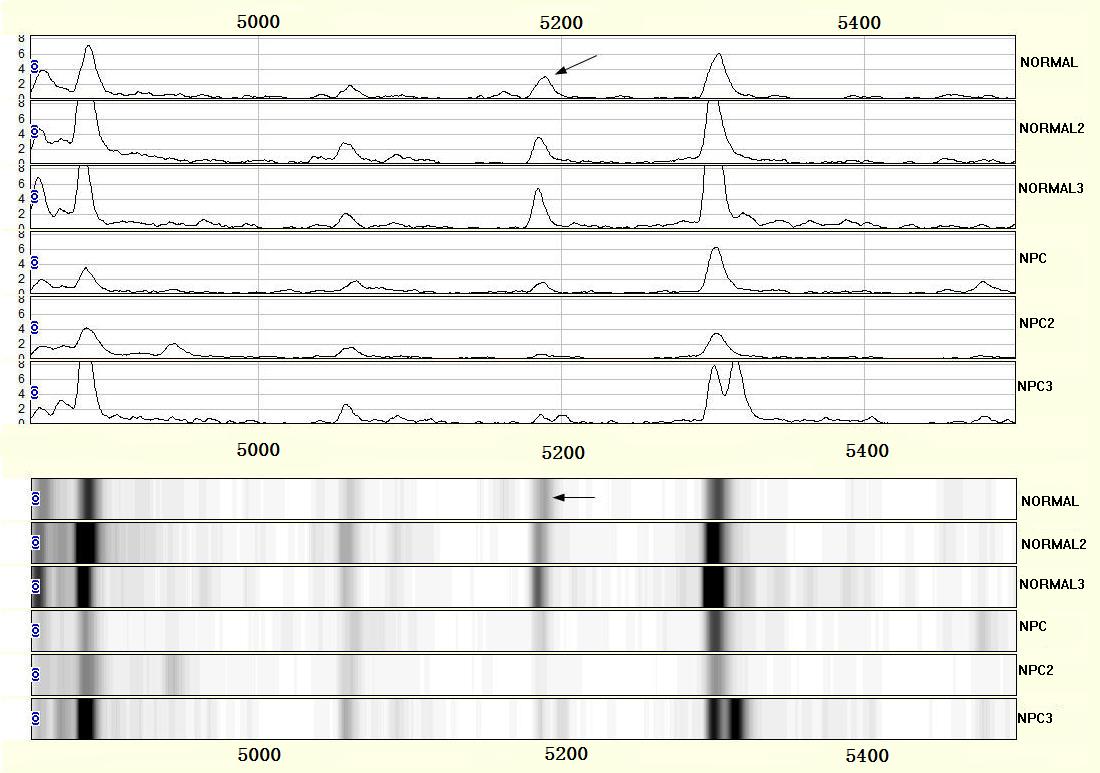Click the blue circle marker on NPC2 gel lane
Screen dimensions: 1100x773
pyautogui.click(x=36, y=675)
